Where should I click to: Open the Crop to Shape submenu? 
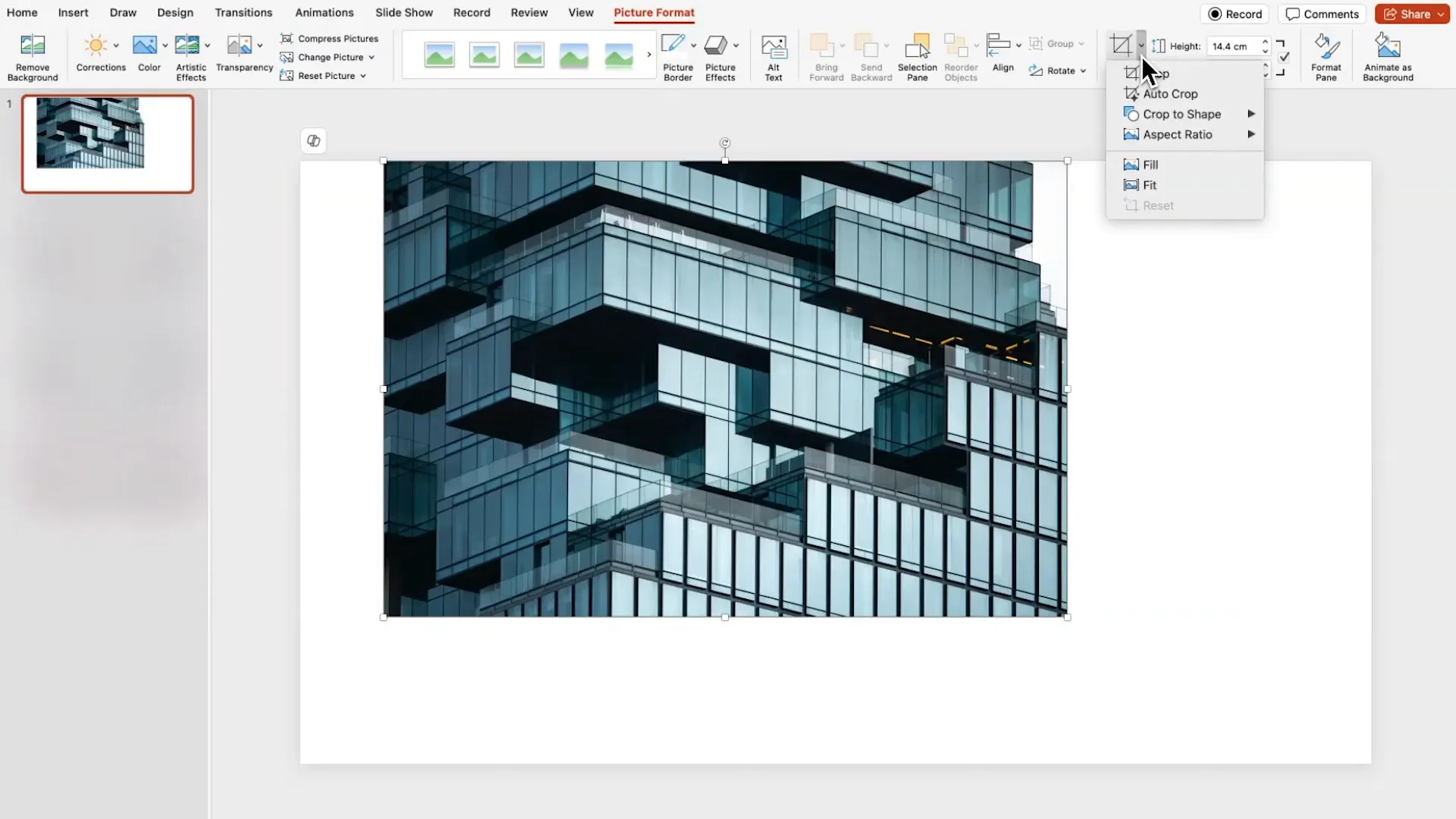[x=1185, y=114]
